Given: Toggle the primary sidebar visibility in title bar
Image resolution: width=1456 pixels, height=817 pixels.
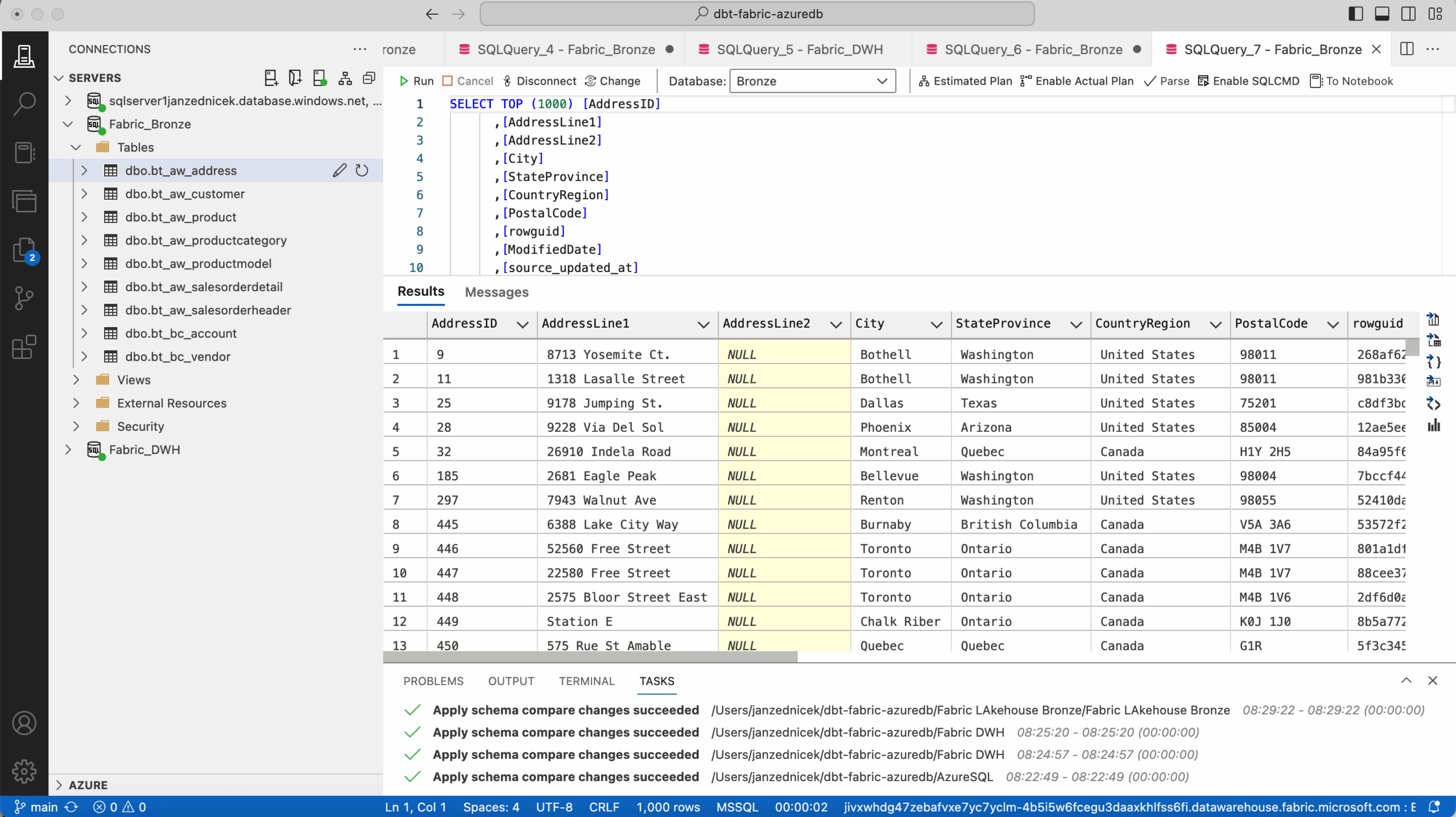Looking at the screenshot, I should tap(1355, 14).
